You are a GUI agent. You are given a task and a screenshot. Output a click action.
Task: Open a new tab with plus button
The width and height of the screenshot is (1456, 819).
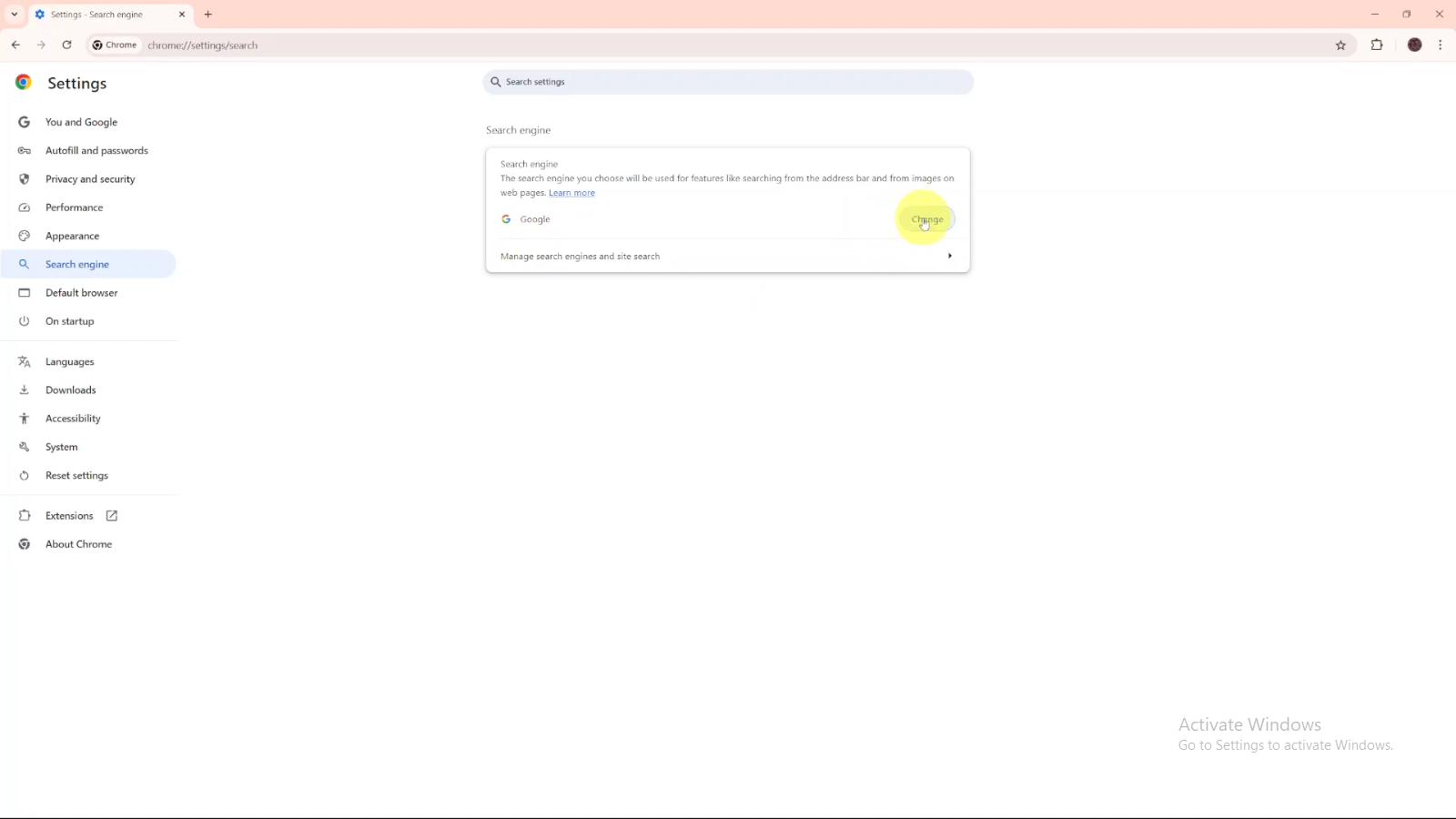pyautogui.click(x=208, y=15)
